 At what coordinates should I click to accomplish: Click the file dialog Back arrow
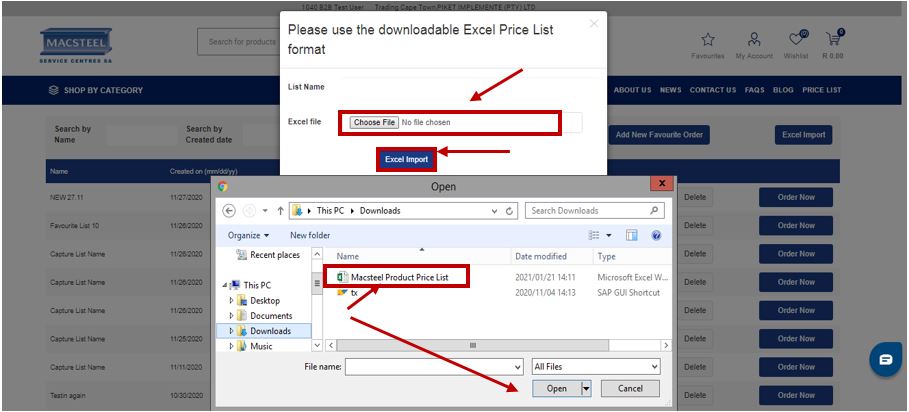tap(229, 211)
